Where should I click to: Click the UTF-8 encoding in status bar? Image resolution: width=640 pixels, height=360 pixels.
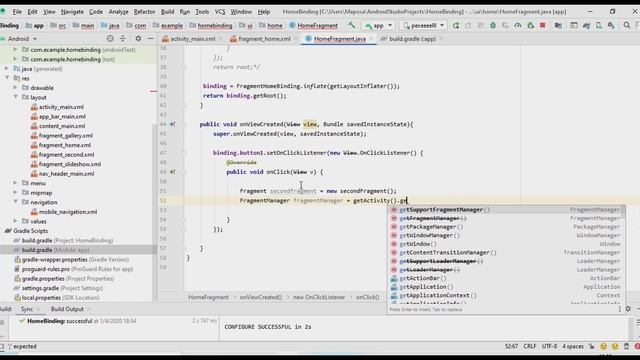[549, 346]
